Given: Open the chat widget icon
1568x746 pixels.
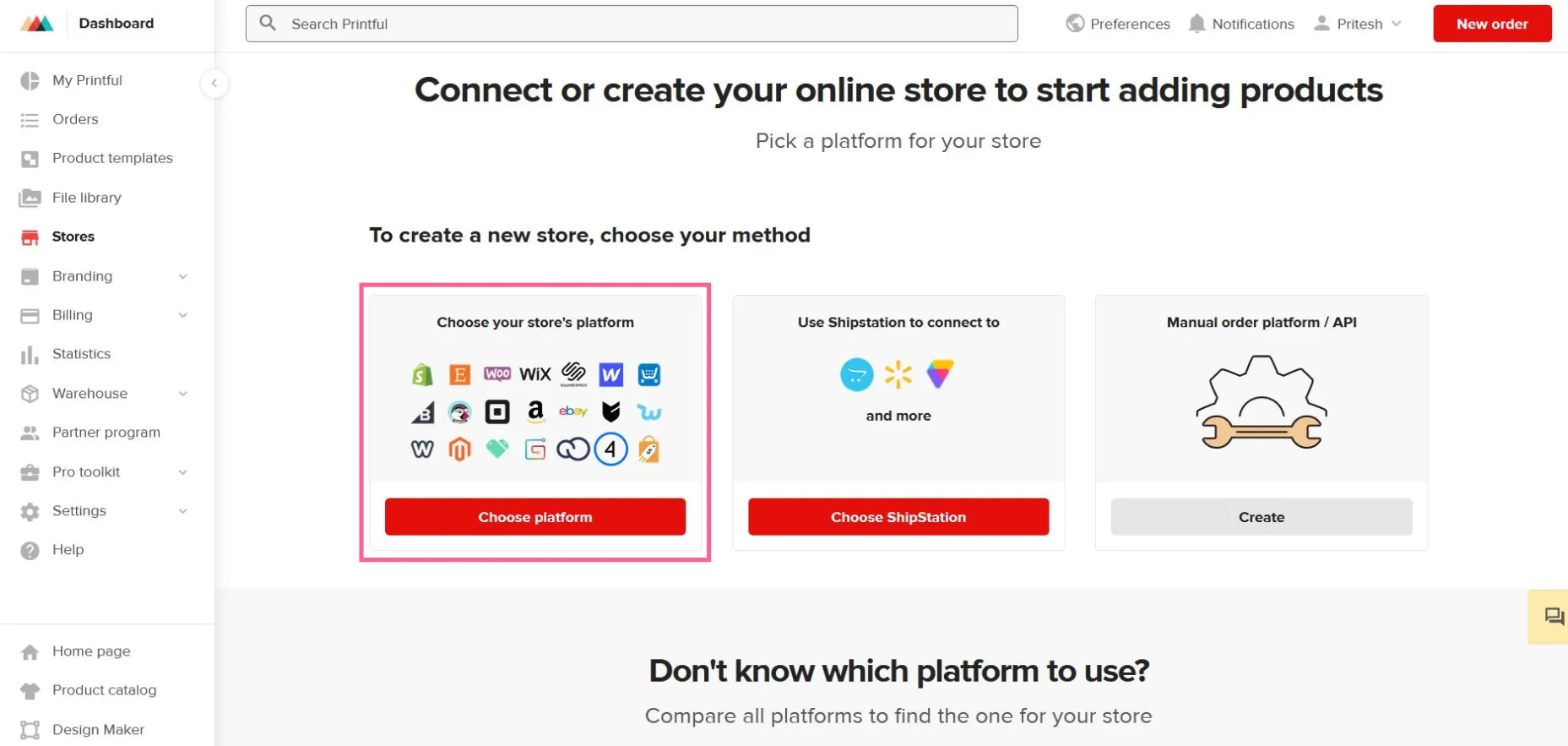Looking at the screenshot, I should click(1553, 617).
